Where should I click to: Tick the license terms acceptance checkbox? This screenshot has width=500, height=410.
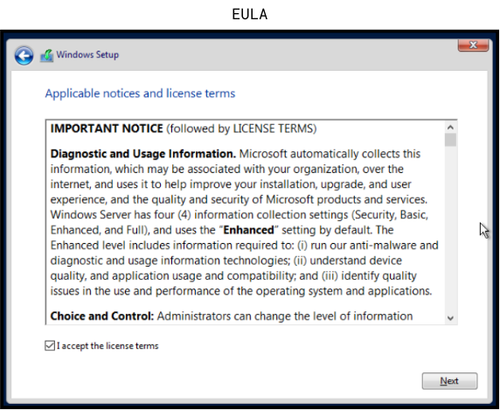coord(50,346)
